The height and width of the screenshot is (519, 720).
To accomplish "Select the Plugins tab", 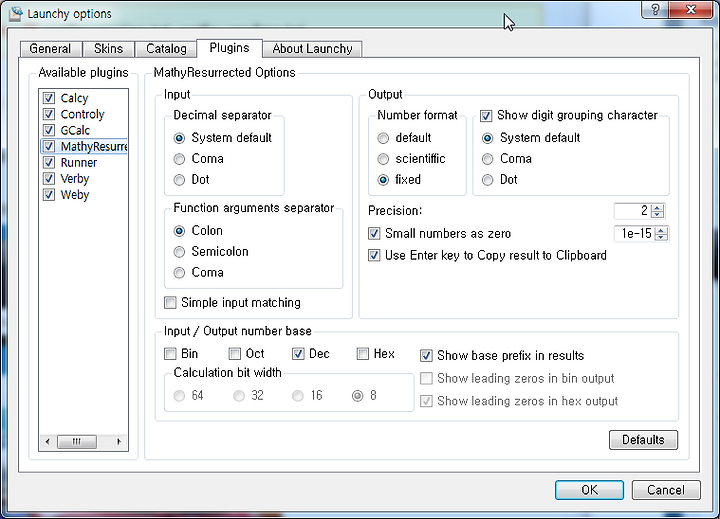I will 230,48.
